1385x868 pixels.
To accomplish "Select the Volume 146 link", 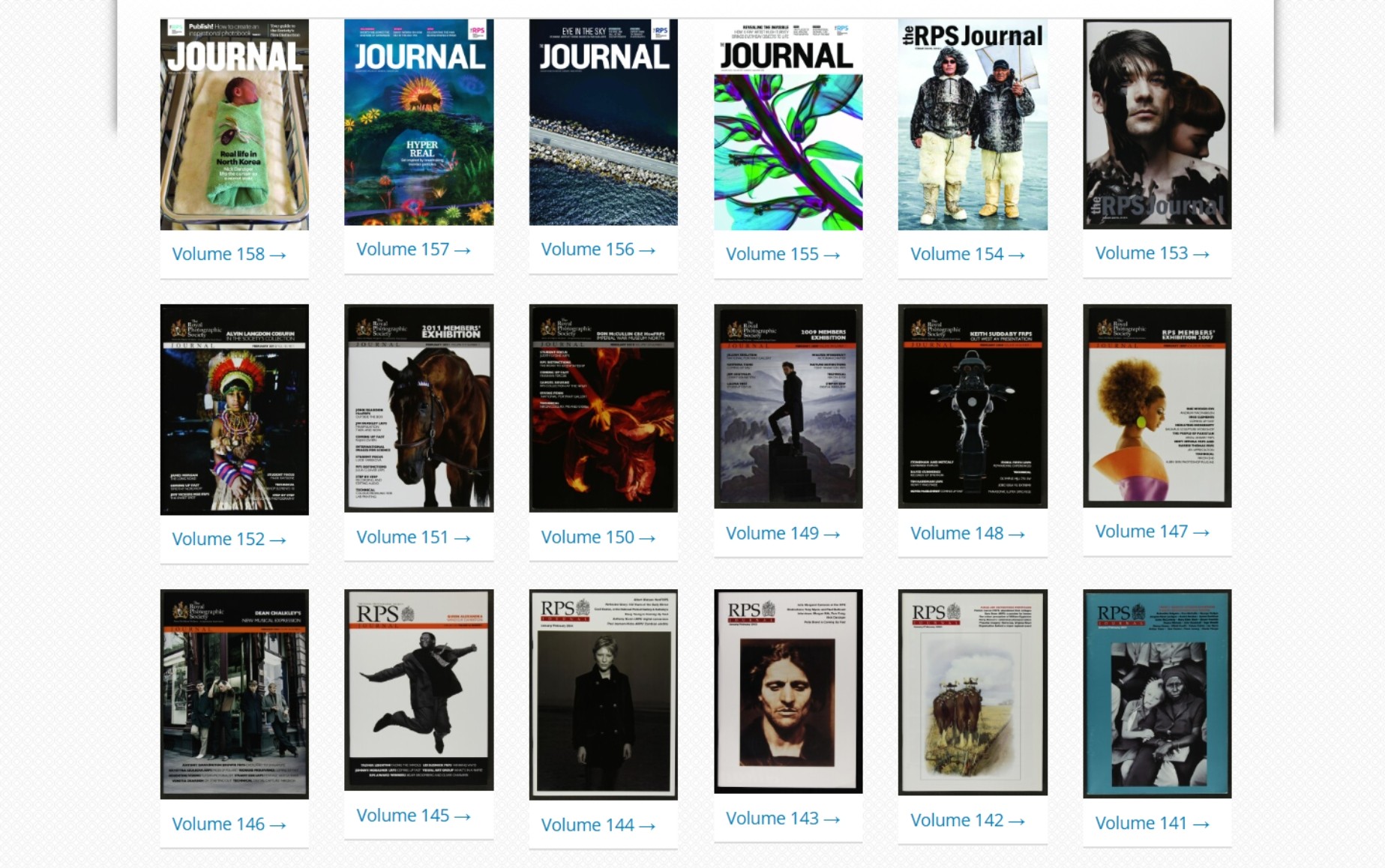I will [229, 825].
